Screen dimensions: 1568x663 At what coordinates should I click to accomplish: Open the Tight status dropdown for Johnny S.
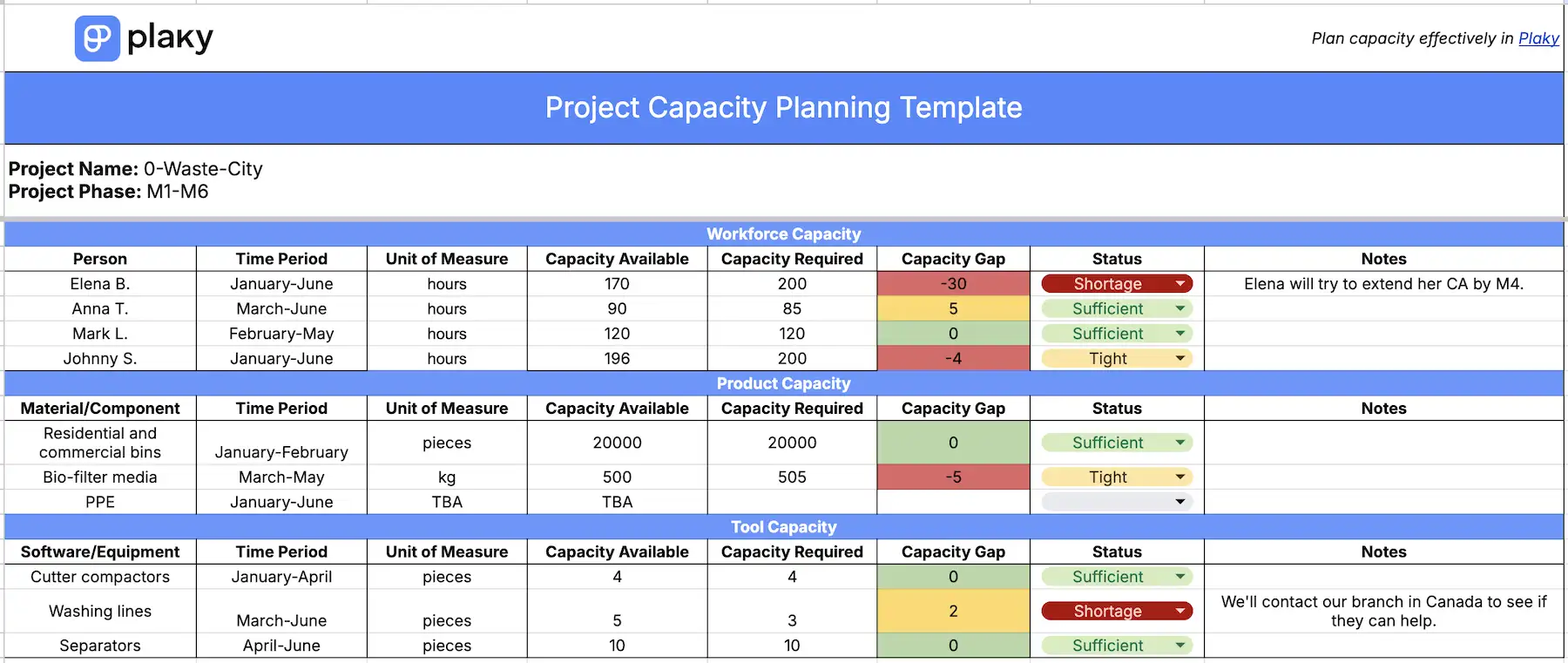(1181, 358)
